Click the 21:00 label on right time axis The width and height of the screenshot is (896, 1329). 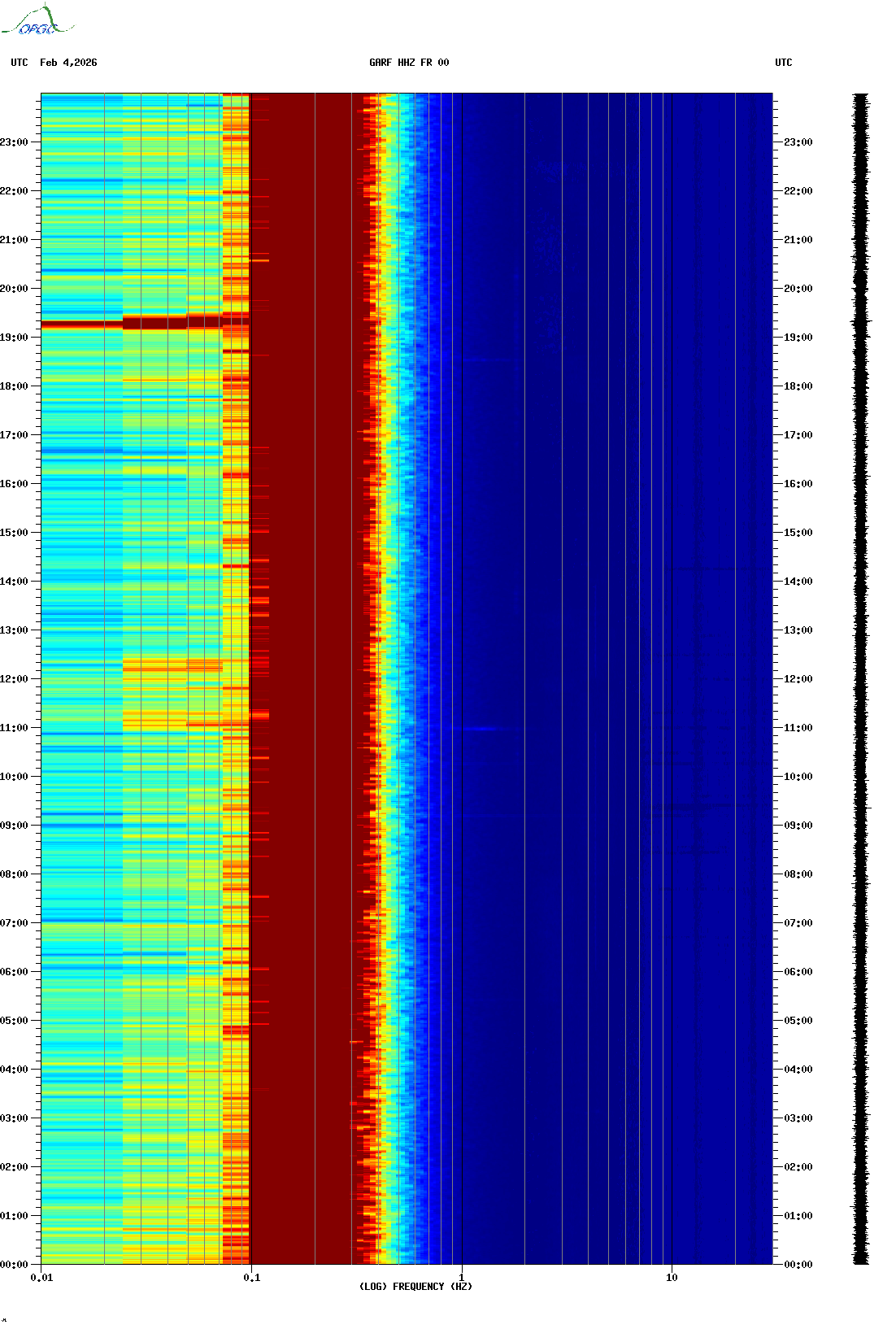[x=798, y=240]
